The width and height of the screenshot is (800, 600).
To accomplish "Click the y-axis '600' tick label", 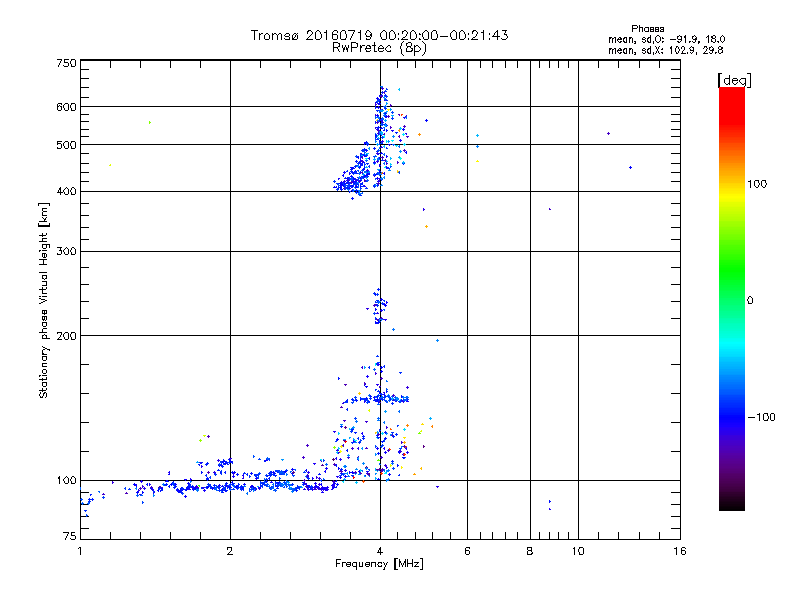I will click(66, 107).
